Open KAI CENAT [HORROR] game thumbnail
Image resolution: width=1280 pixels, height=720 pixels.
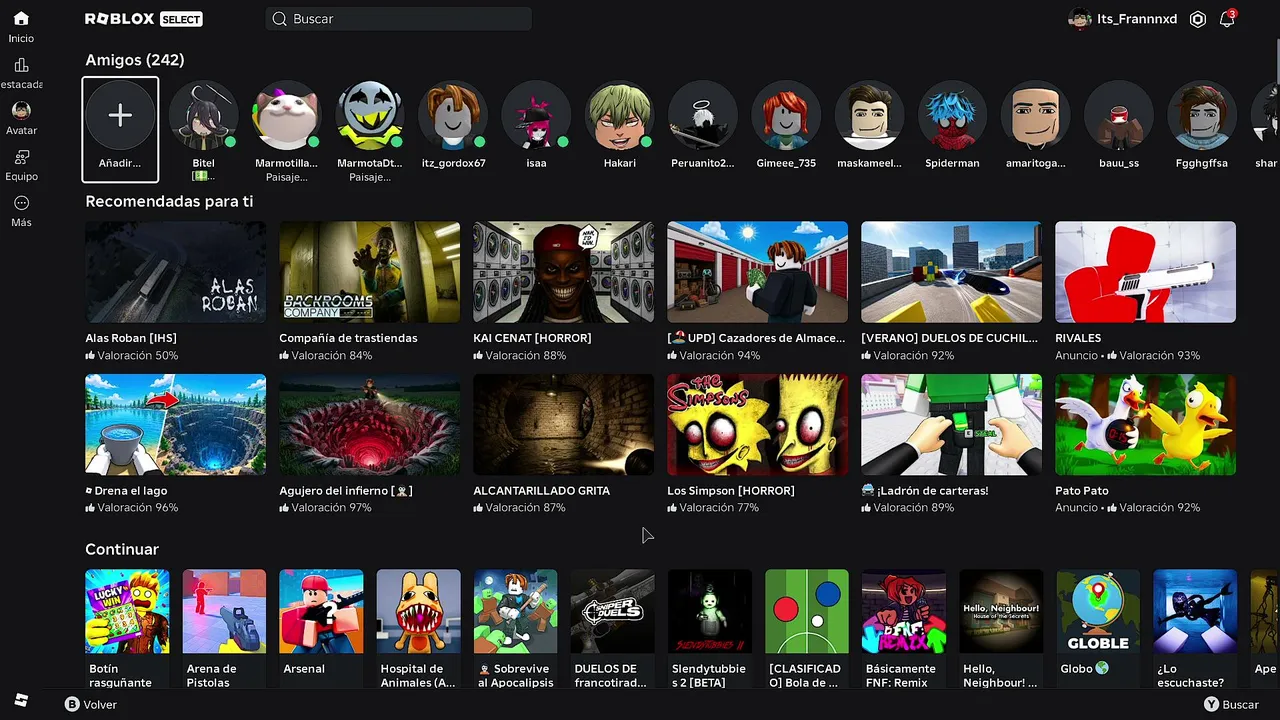[564, 272]
